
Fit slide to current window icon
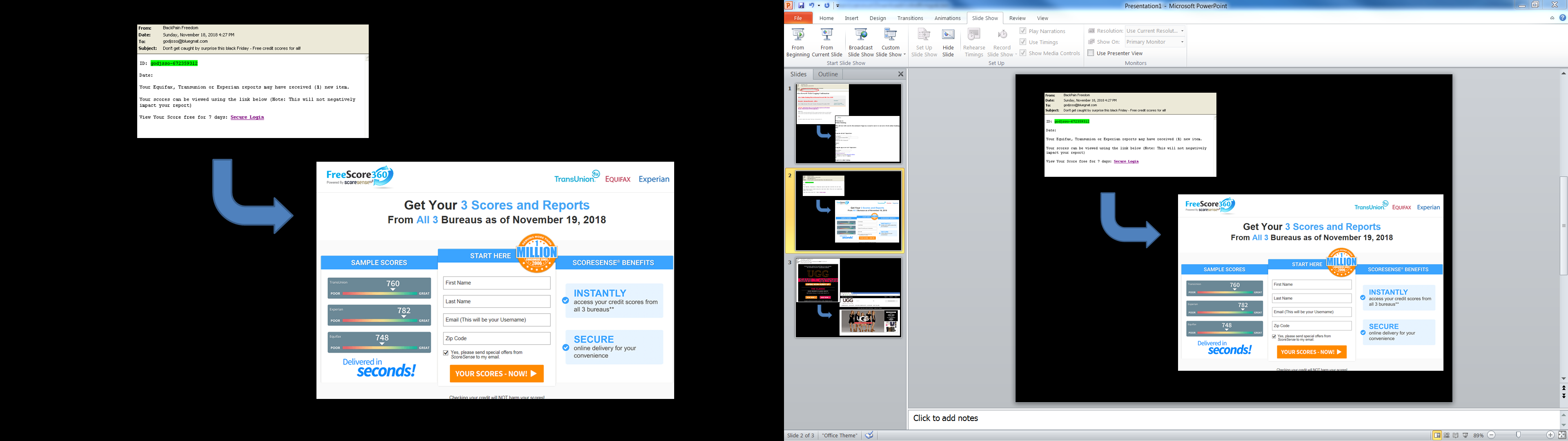[x=1562, y=435]
